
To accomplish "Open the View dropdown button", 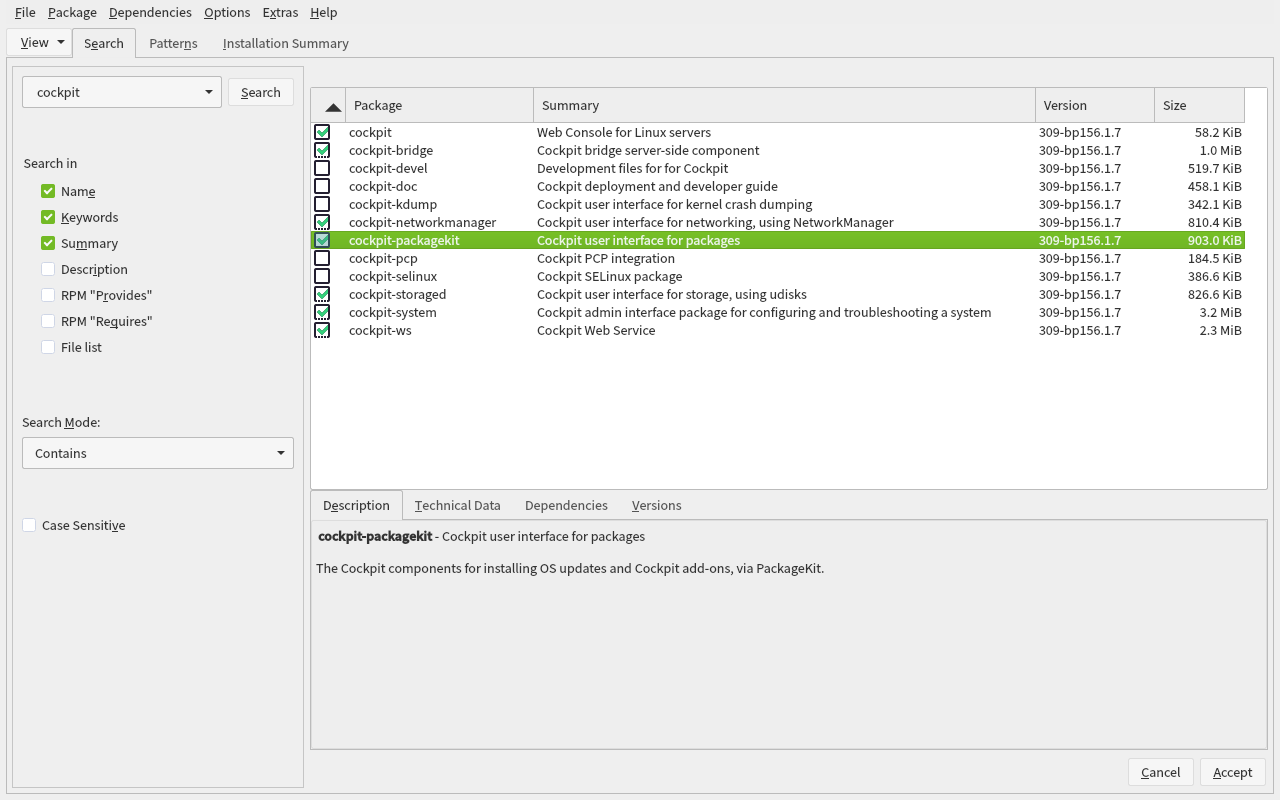I will [39, 42].
